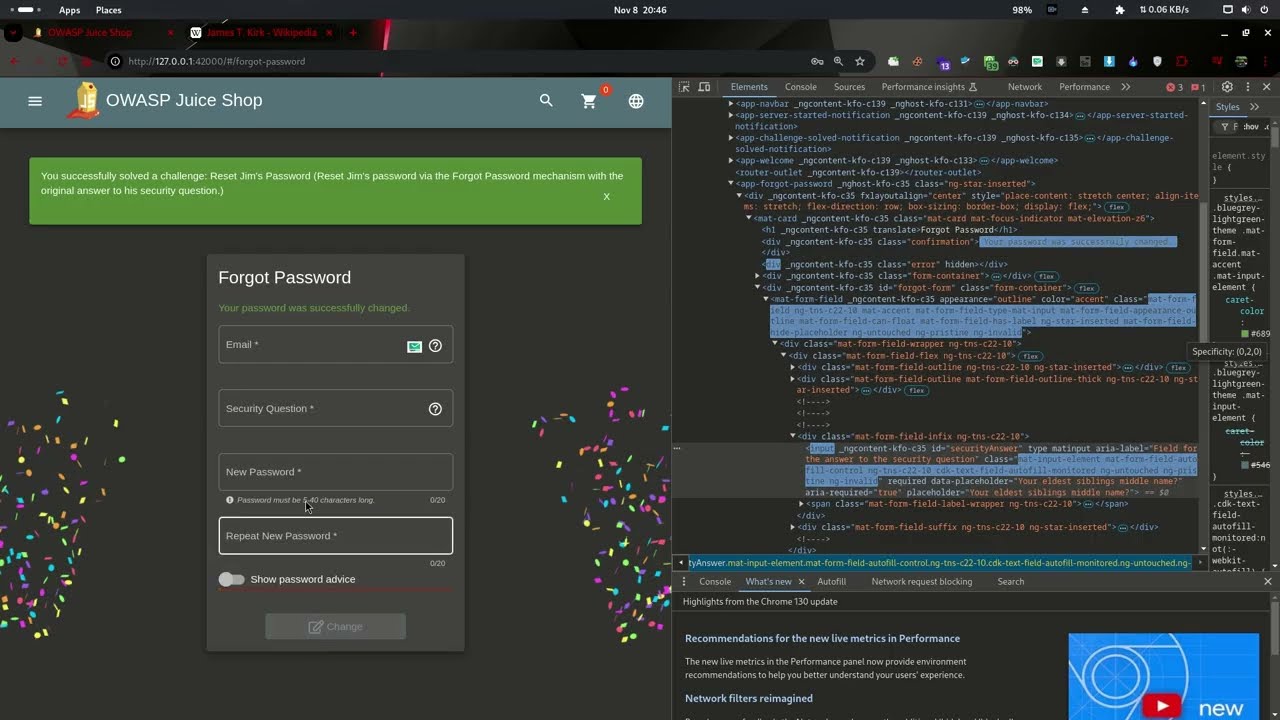Open DevTools settings gear
Screen dimensions: 1280x720
coord(1227,87)
